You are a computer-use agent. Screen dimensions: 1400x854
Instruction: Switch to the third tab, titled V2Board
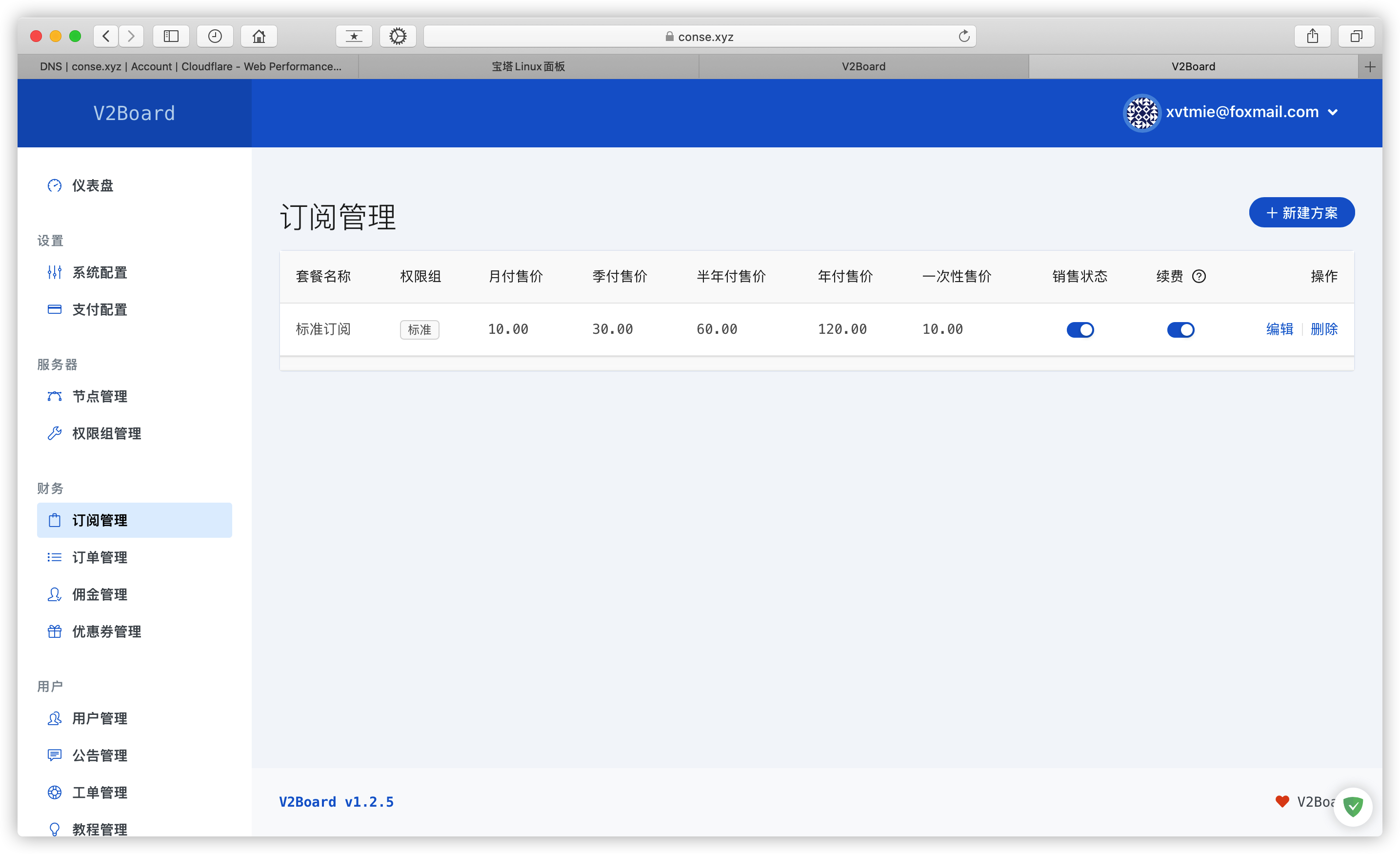863,66
